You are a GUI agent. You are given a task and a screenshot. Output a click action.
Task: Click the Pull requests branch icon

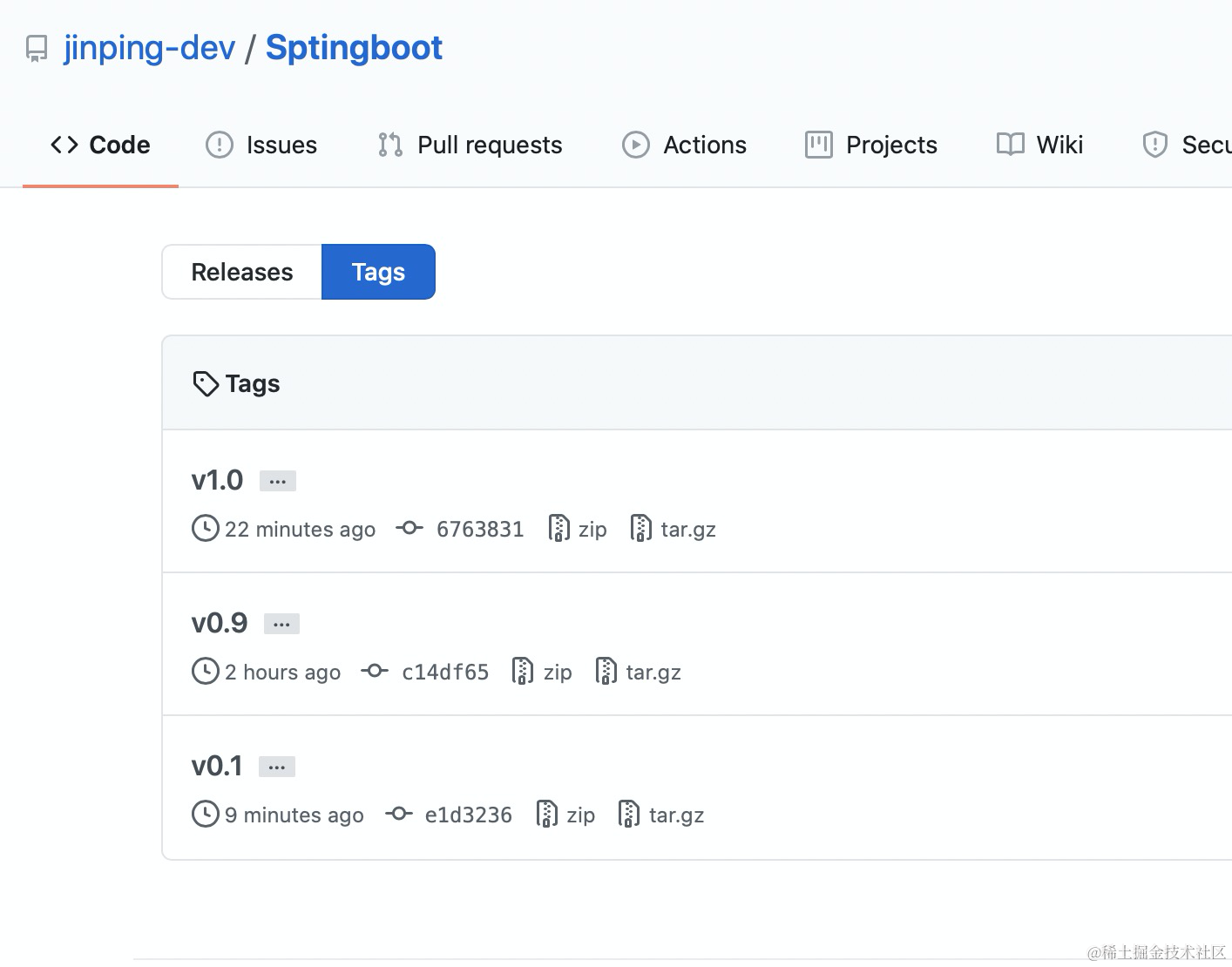pos(390,145)
